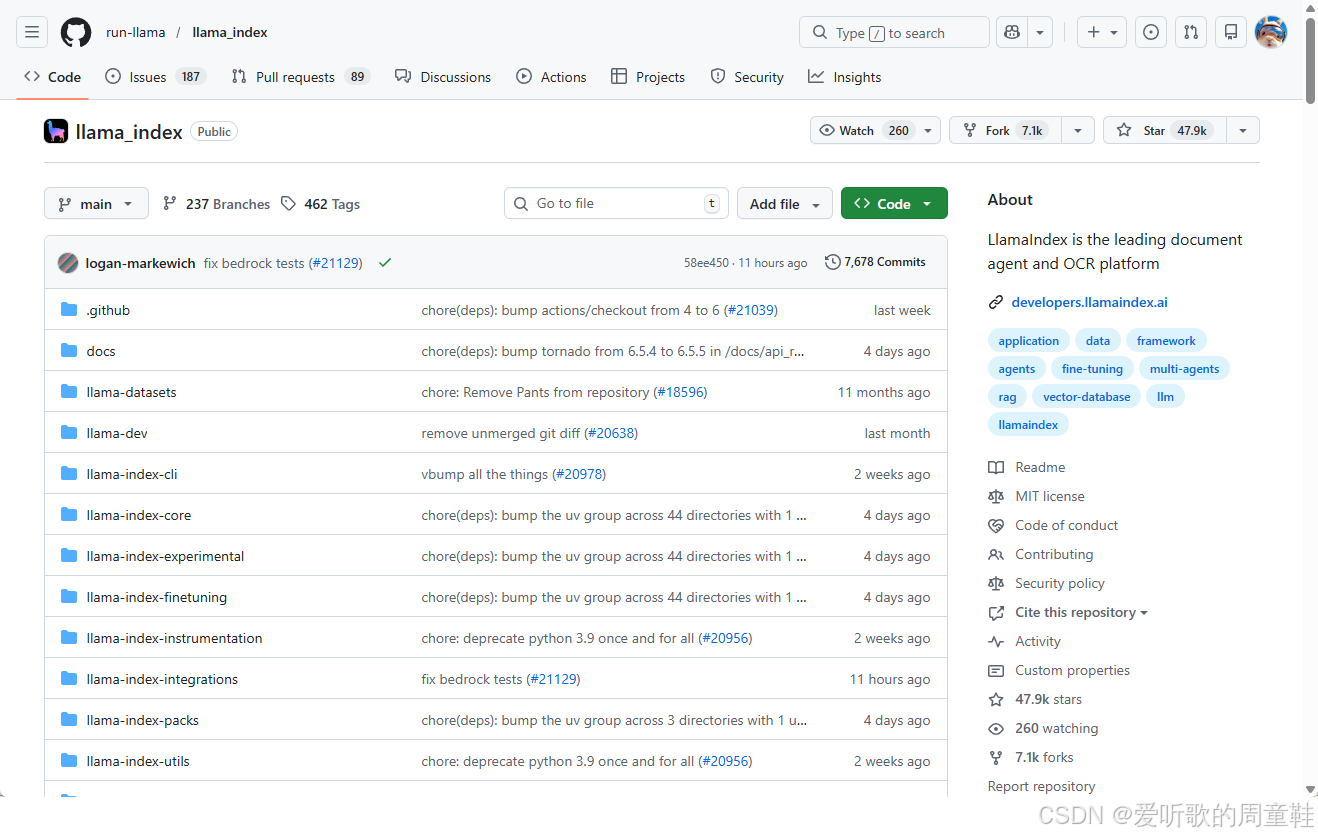The image size is (1318, 837).
Task: Open the llama-datasets folder
Action: (x=131, y=392)
